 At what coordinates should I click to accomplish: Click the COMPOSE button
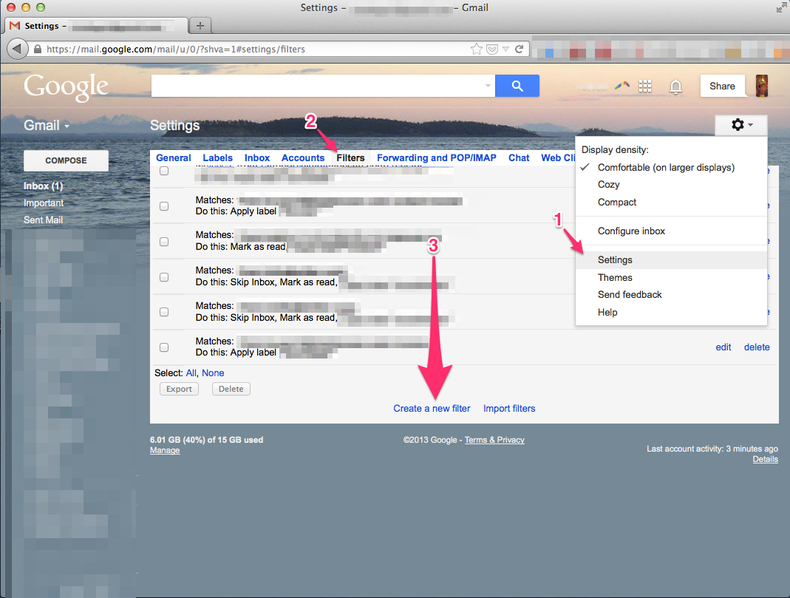66,160
